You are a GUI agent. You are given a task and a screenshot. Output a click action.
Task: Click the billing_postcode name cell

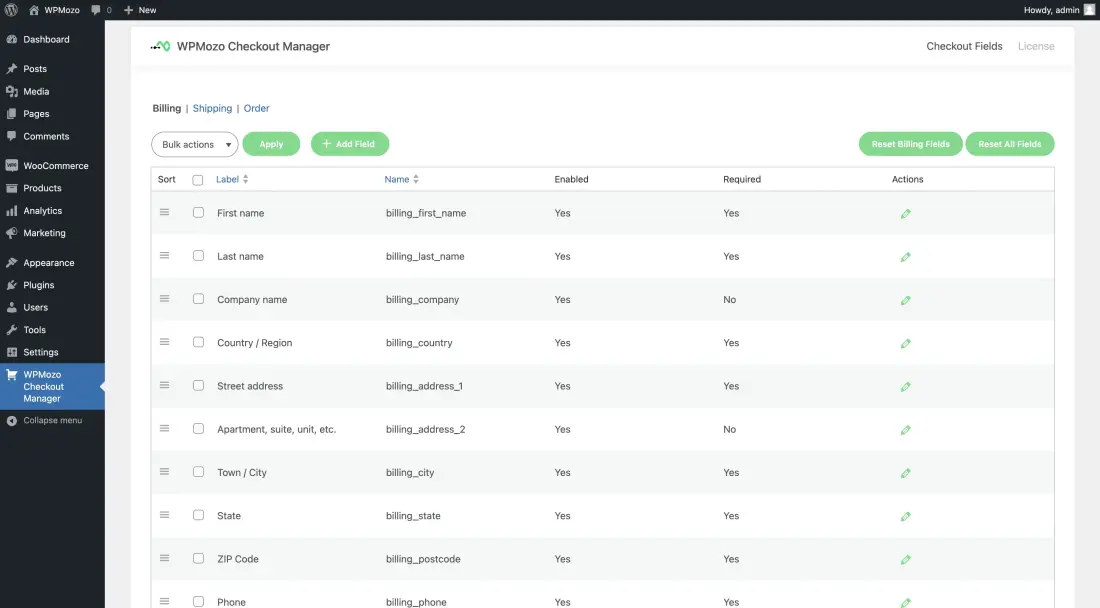coord(423,559)
